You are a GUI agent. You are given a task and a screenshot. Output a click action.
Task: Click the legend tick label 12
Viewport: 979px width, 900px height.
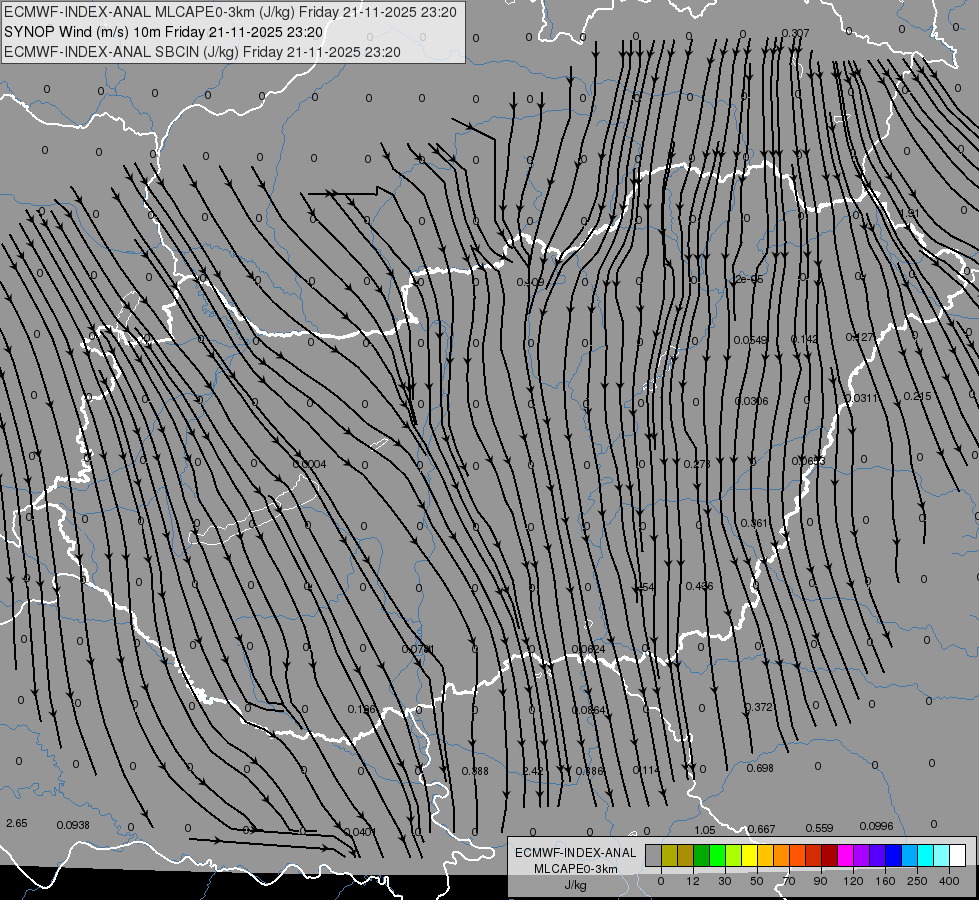pyautogui.click(x=692, y=881)
